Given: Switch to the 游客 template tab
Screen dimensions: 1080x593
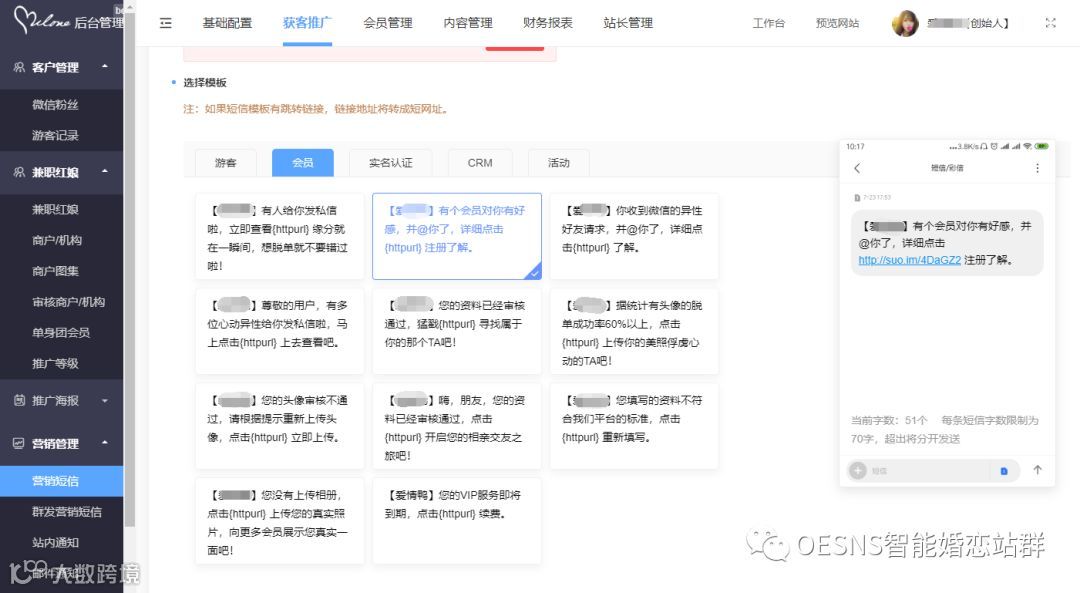Looking at the screenshot, I should tap(226, 163).
